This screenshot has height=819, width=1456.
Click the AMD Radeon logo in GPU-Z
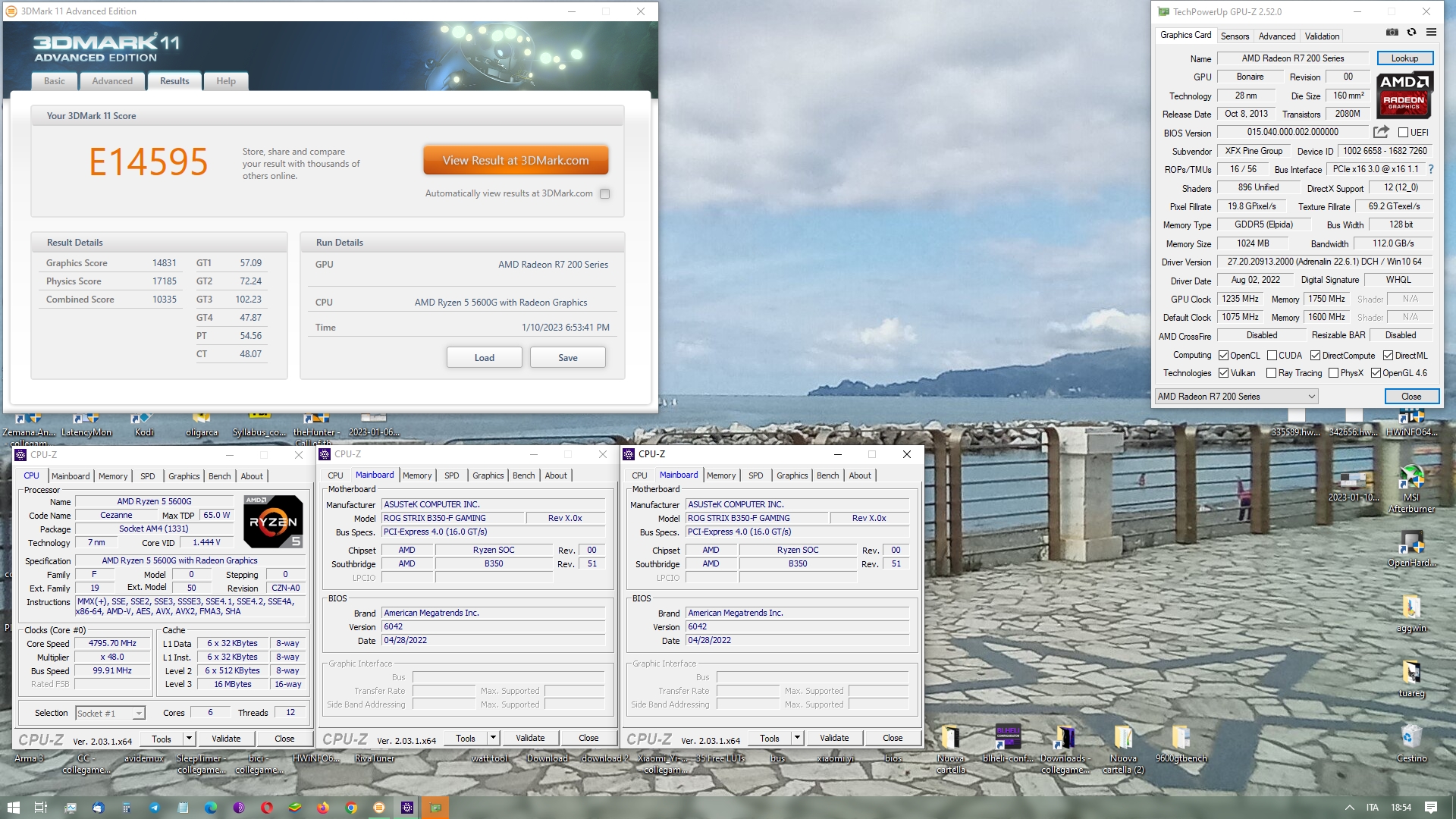click(x=1404, y=95)
